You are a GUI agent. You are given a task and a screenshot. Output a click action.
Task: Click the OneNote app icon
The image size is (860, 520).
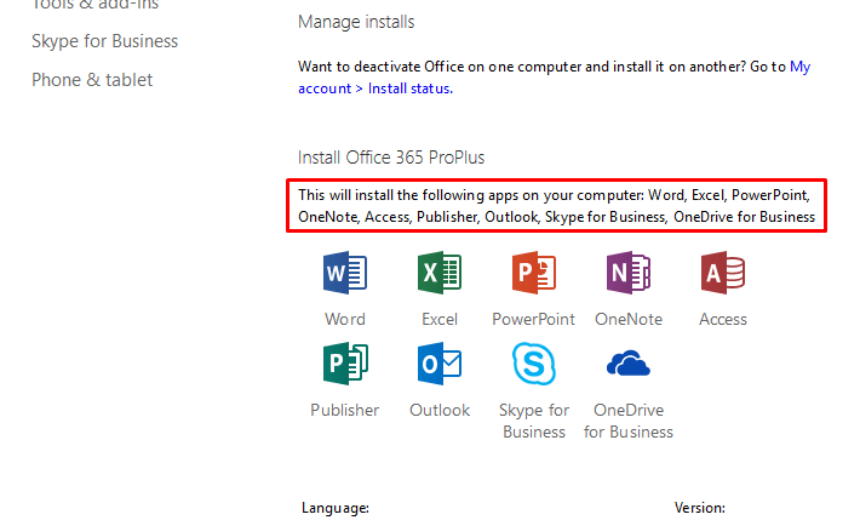(x=629, y=273)
